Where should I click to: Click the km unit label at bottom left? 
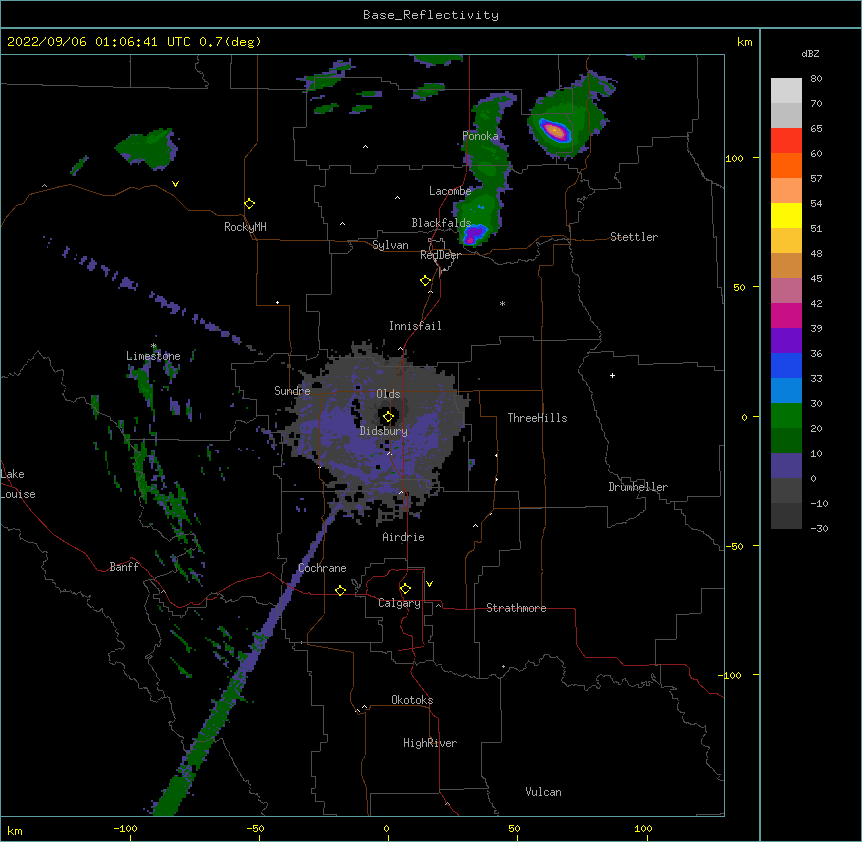click(x=15, y=830)
